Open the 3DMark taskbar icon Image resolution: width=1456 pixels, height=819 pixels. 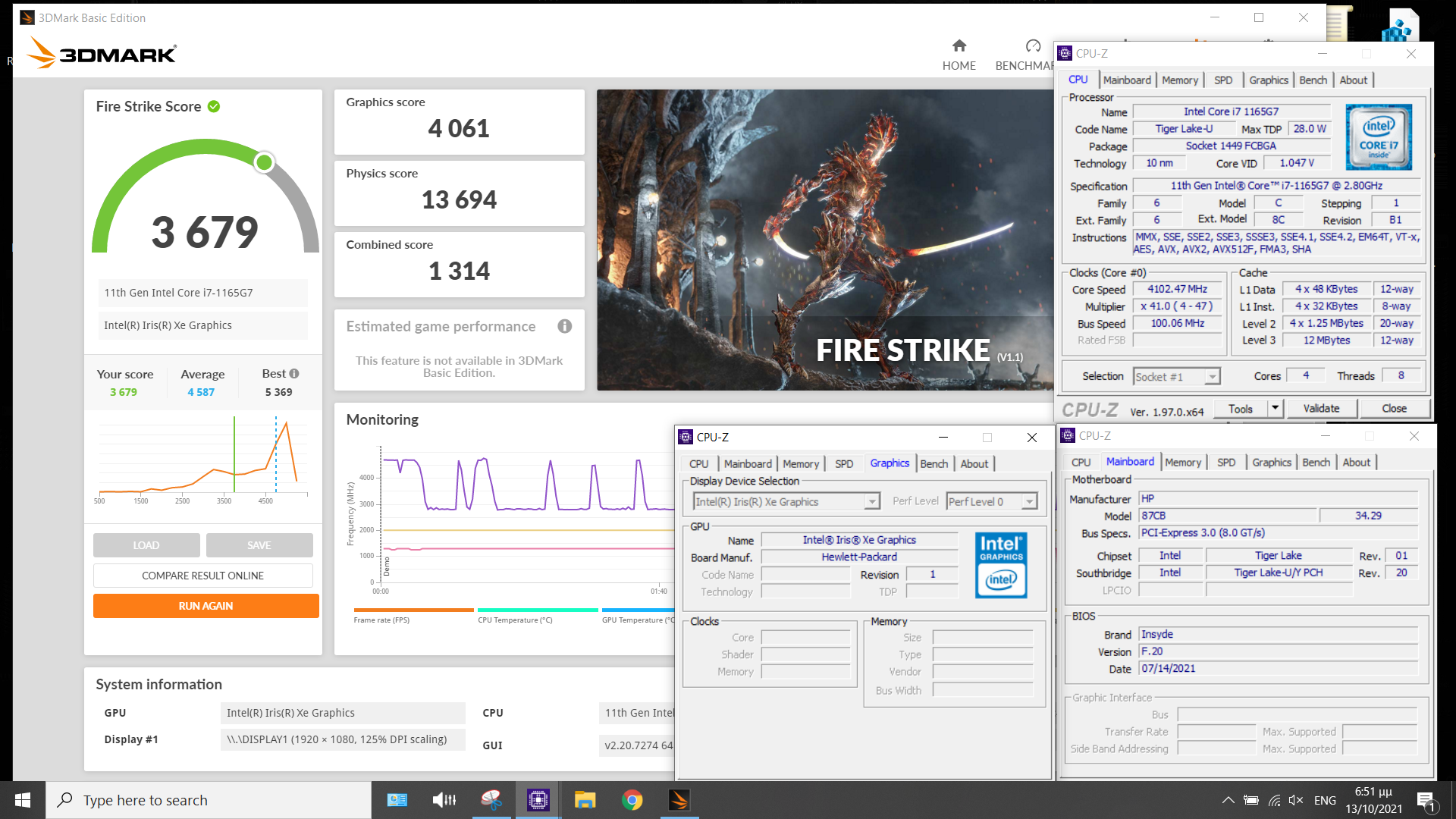pos(679,800)
